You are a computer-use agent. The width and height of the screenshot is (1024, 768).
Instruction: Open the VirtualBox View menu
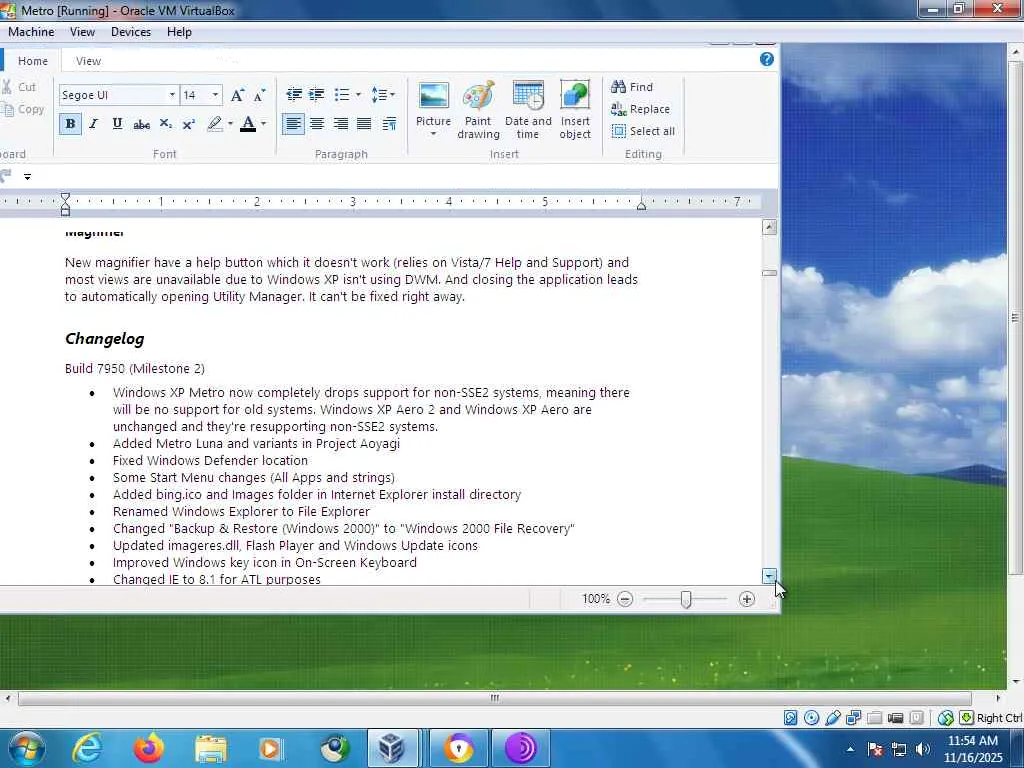82,32
